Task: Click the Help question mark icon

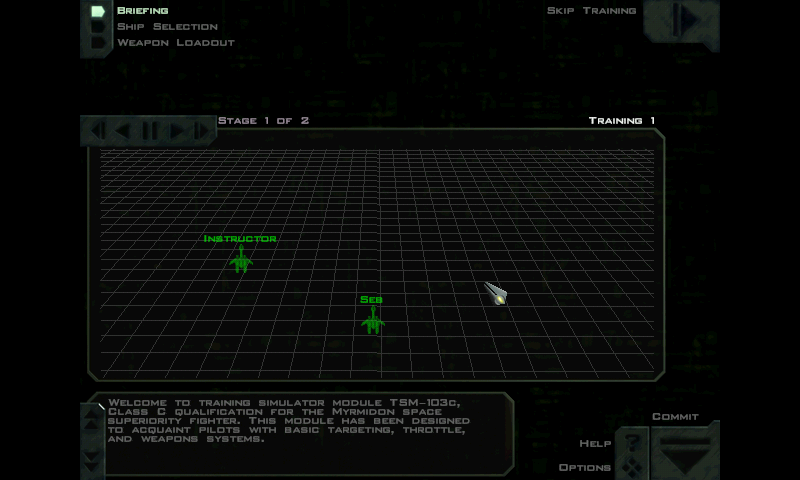Action: click(631, 442)
